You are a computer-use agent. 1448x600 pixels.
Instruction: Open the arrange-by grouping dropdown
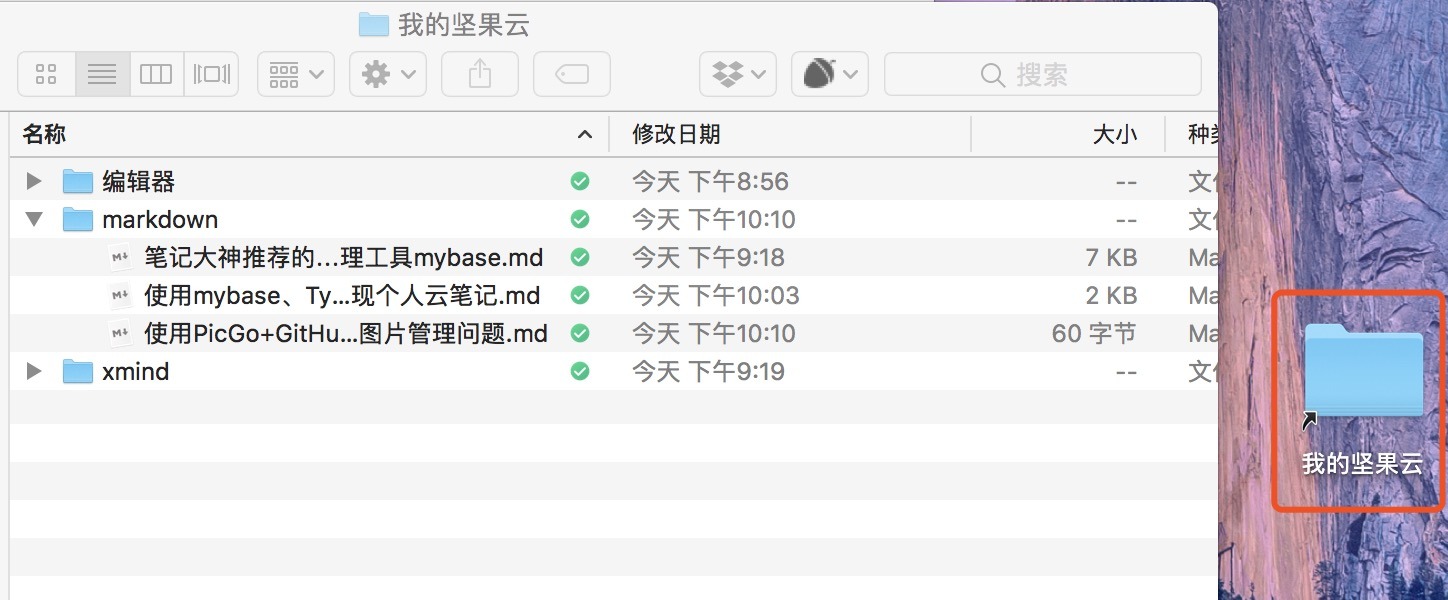click(x=296, y=74)
